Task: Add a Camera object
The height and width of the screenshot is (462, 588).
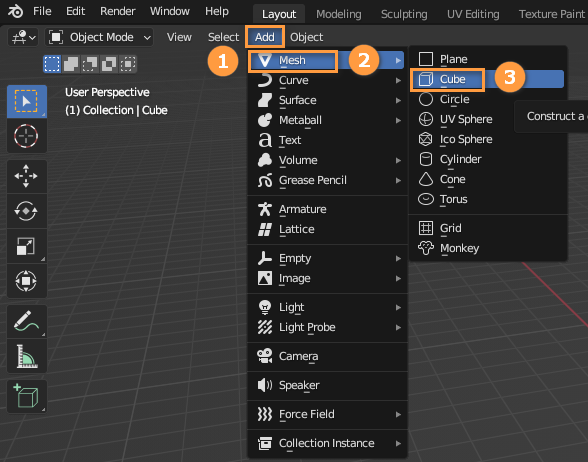Action: [x=327, y=356]
